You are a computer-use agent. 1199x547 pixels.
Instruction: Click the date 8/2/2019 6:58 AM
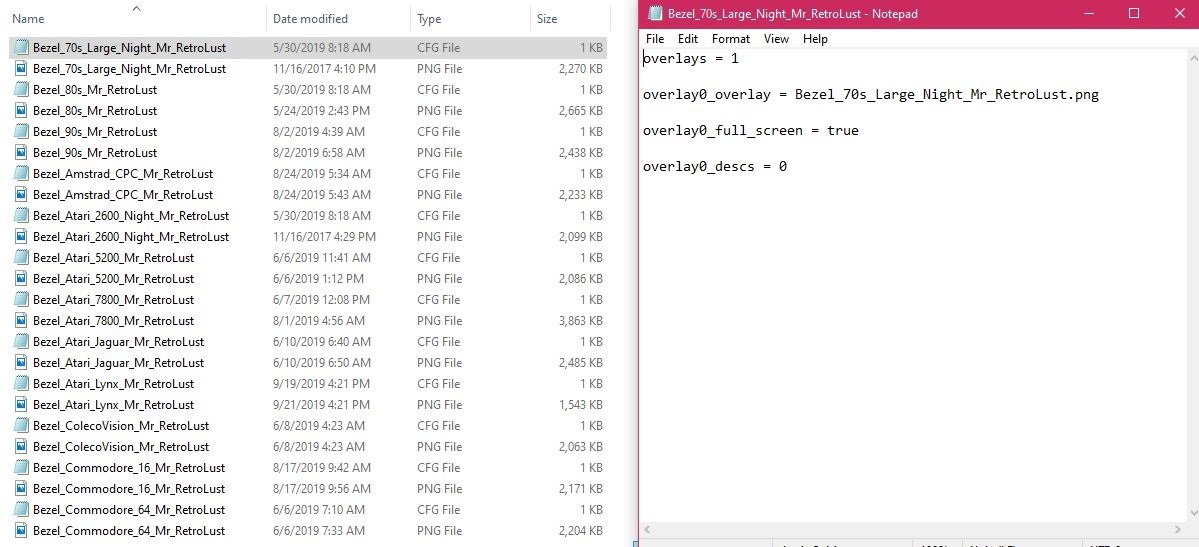click(x=319, y=153)
